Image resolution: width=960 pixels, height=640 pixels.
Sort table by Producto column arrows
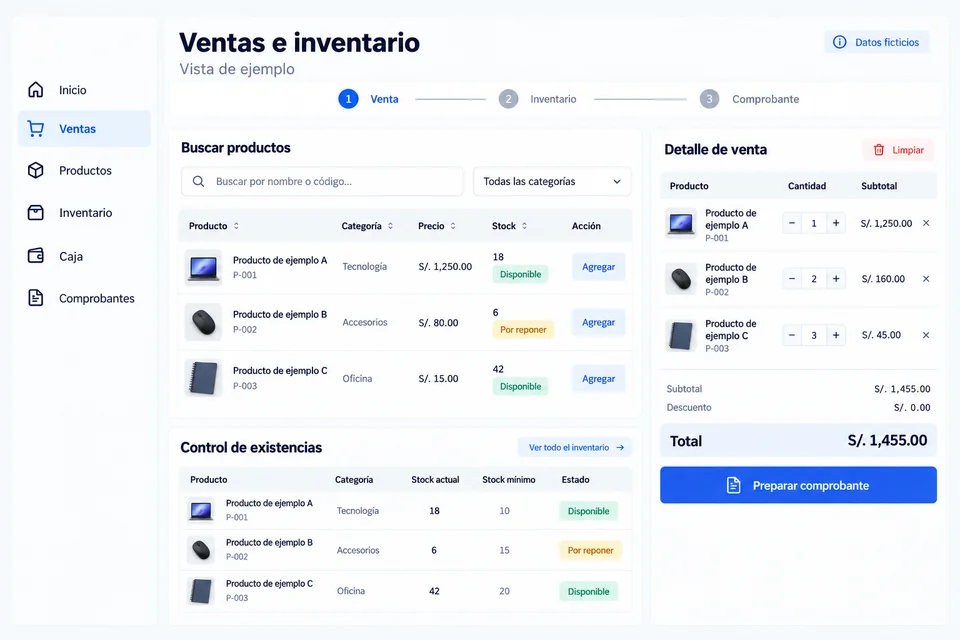point(236,226)
